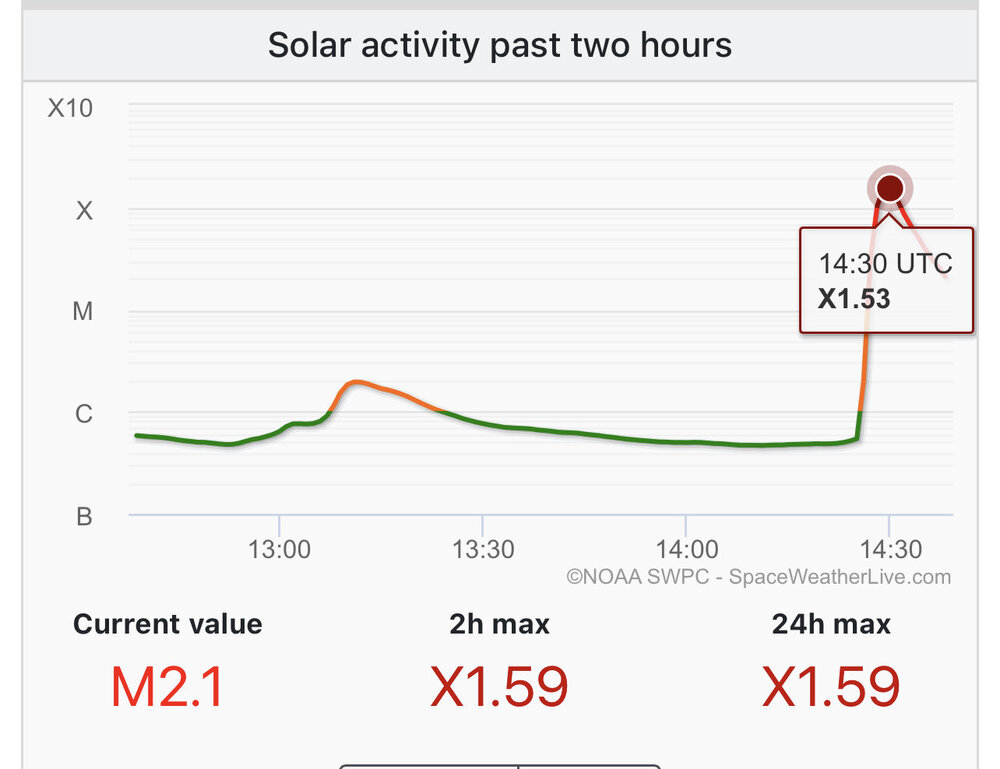Click the X10 flare class axis label
Viewport: 1000px width, 769px height.
click(70, 108)
